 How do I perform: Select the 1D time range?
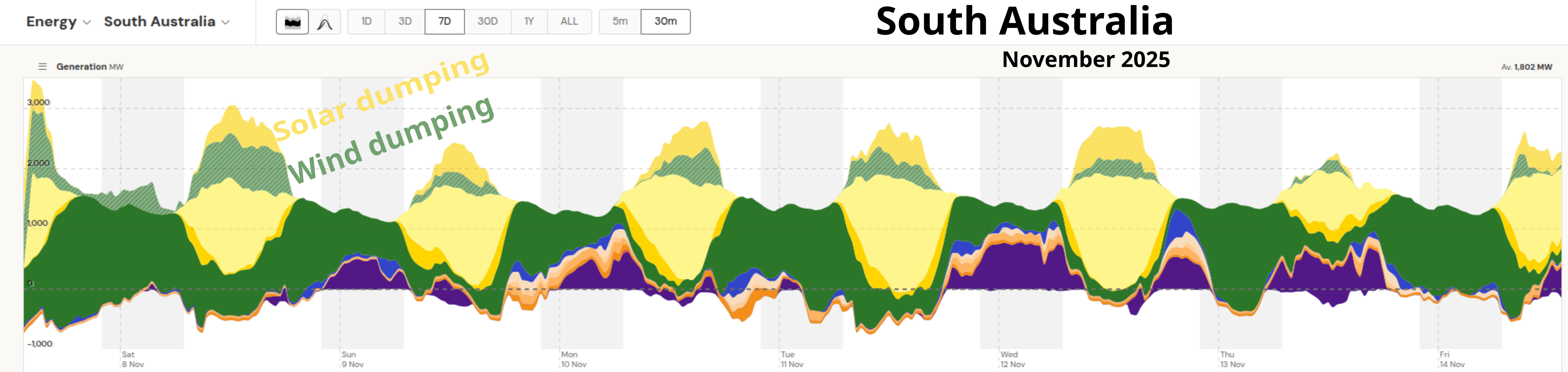pos(366,21)
